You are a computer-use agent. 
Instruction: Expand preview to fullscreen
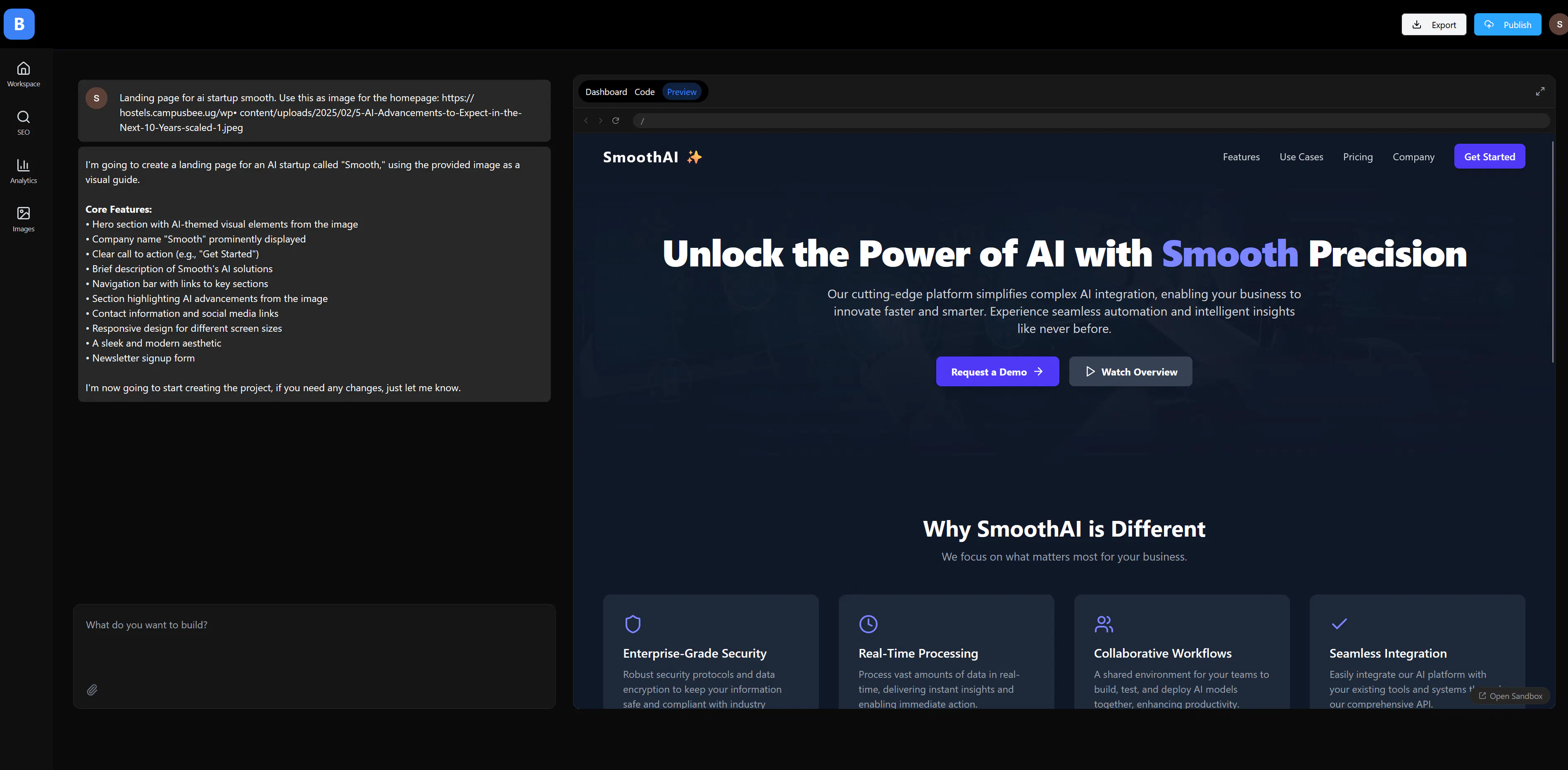tap(1540, 91)
